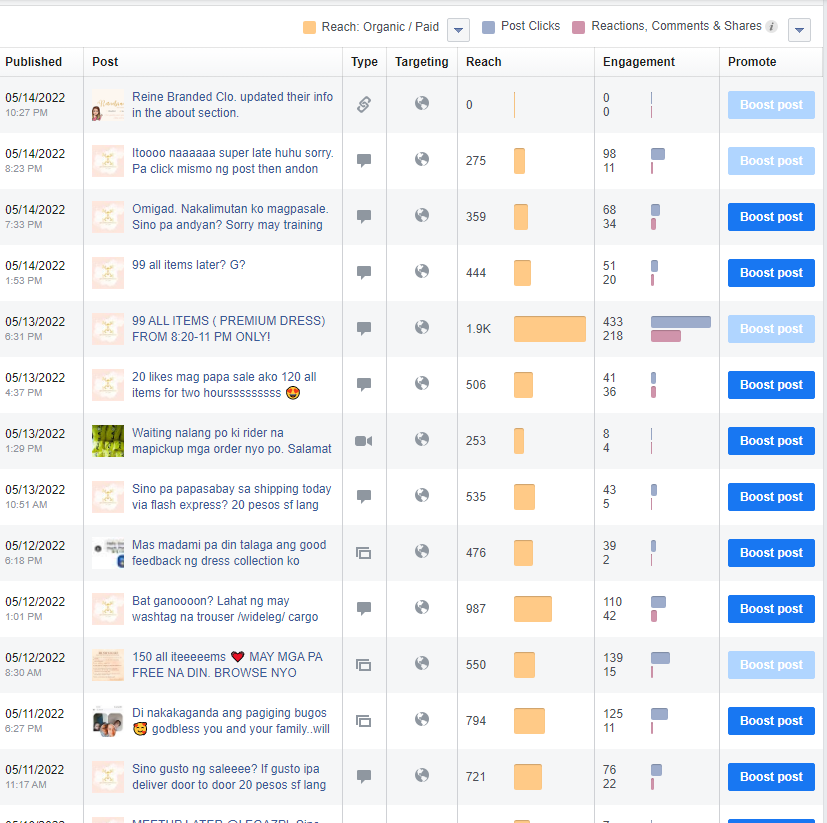This screenshot has width=827, height=823.
Task: Click the globe targeting icon for Bat ganoooon post
Action: 422,607
